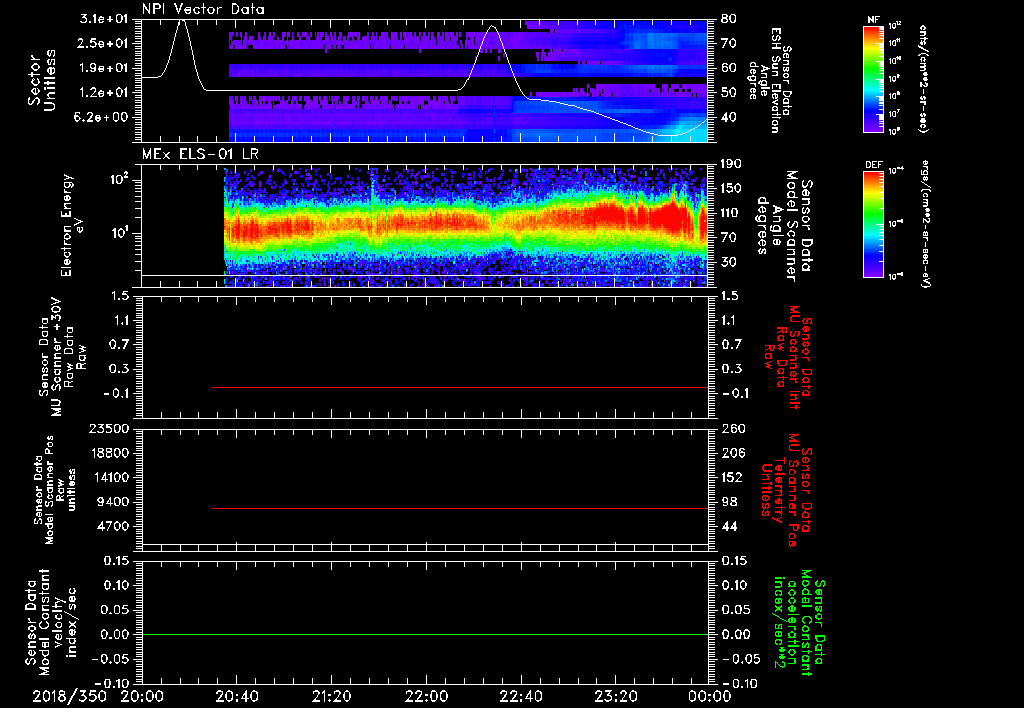Screen dimensions: 1024x708
Task: Click the '98' telemetry tick value
Action: pyautogui.click(x=729, y=502)
